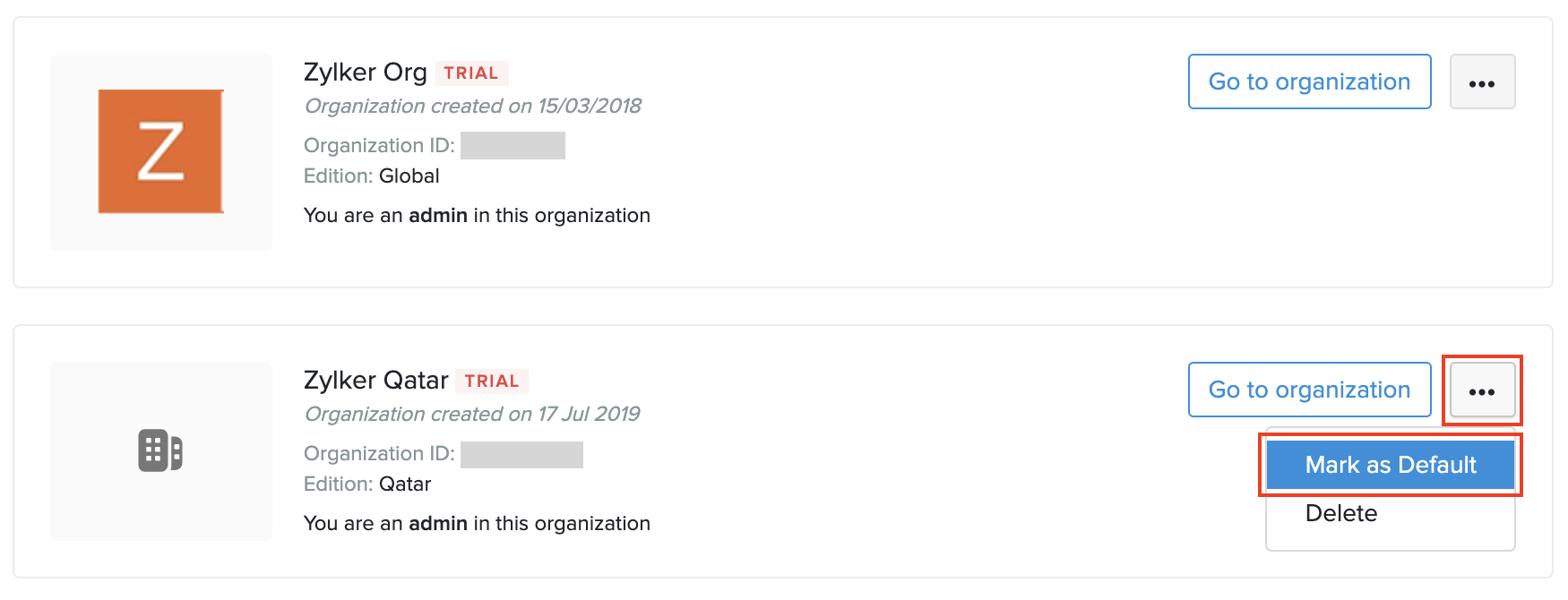Click the redacted Organization ID of Zylker Org
This screenshot has height=600, width=1568.
(513, 145)
